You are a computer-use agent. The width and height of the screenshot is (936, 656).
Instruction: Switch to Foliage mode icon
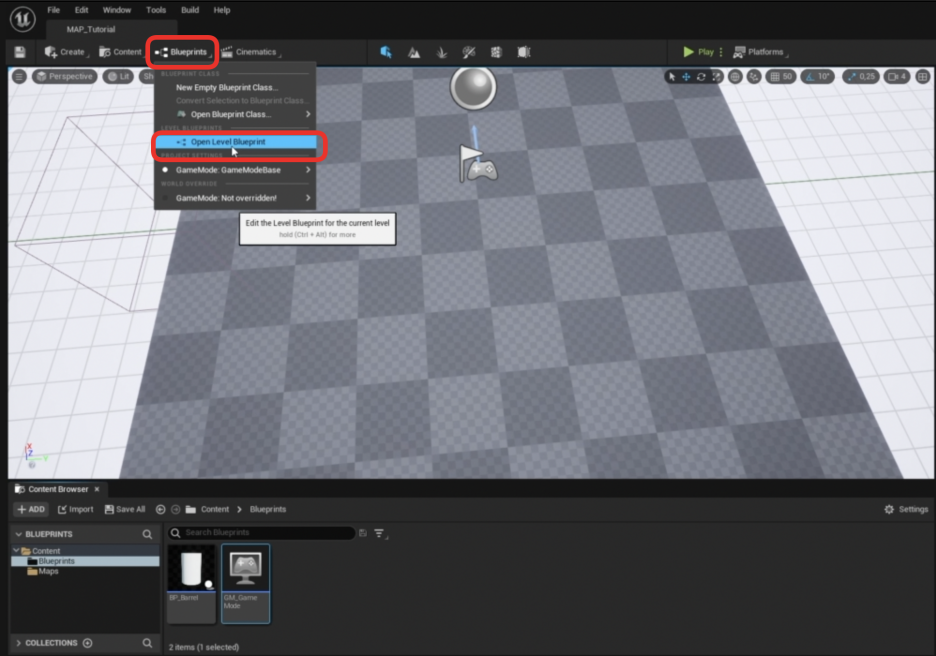pyautogui.click(x=442, y=53)
